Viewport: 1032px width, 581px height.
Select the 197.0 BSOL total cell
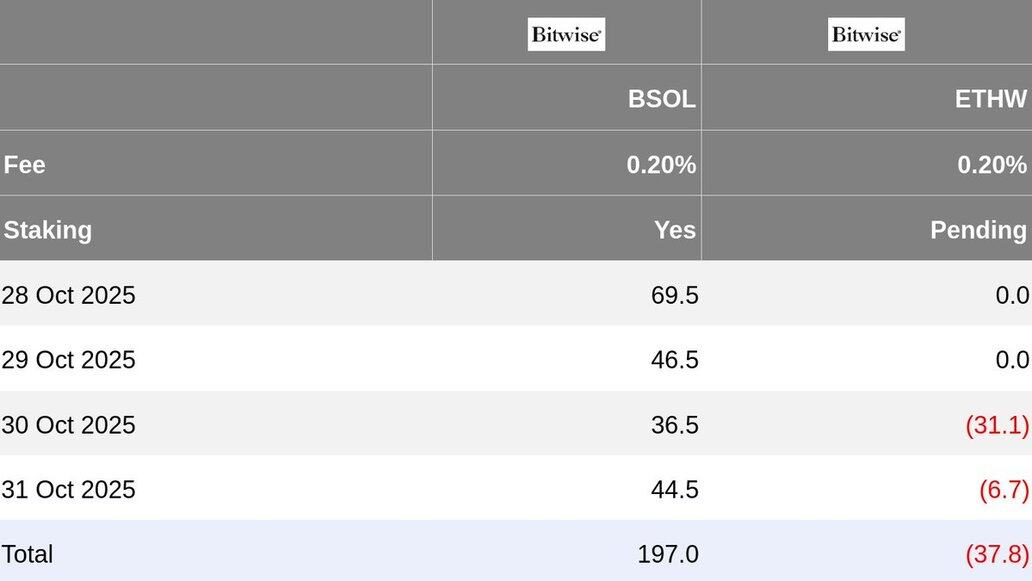(668, 554)
